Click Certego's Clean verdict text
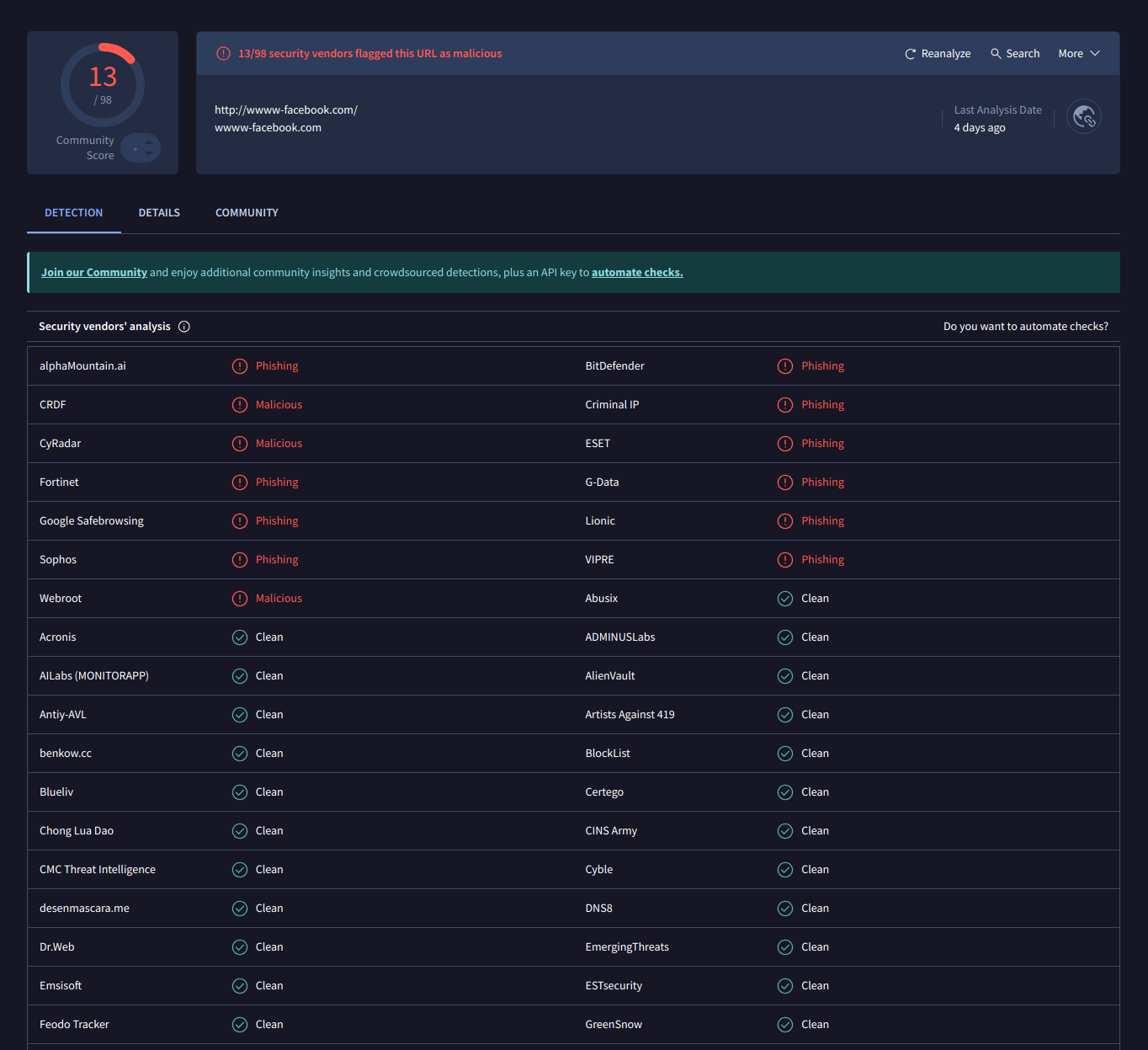Screen dimensions: 1148x1050 pyautogui.click(x=815, y=792)
